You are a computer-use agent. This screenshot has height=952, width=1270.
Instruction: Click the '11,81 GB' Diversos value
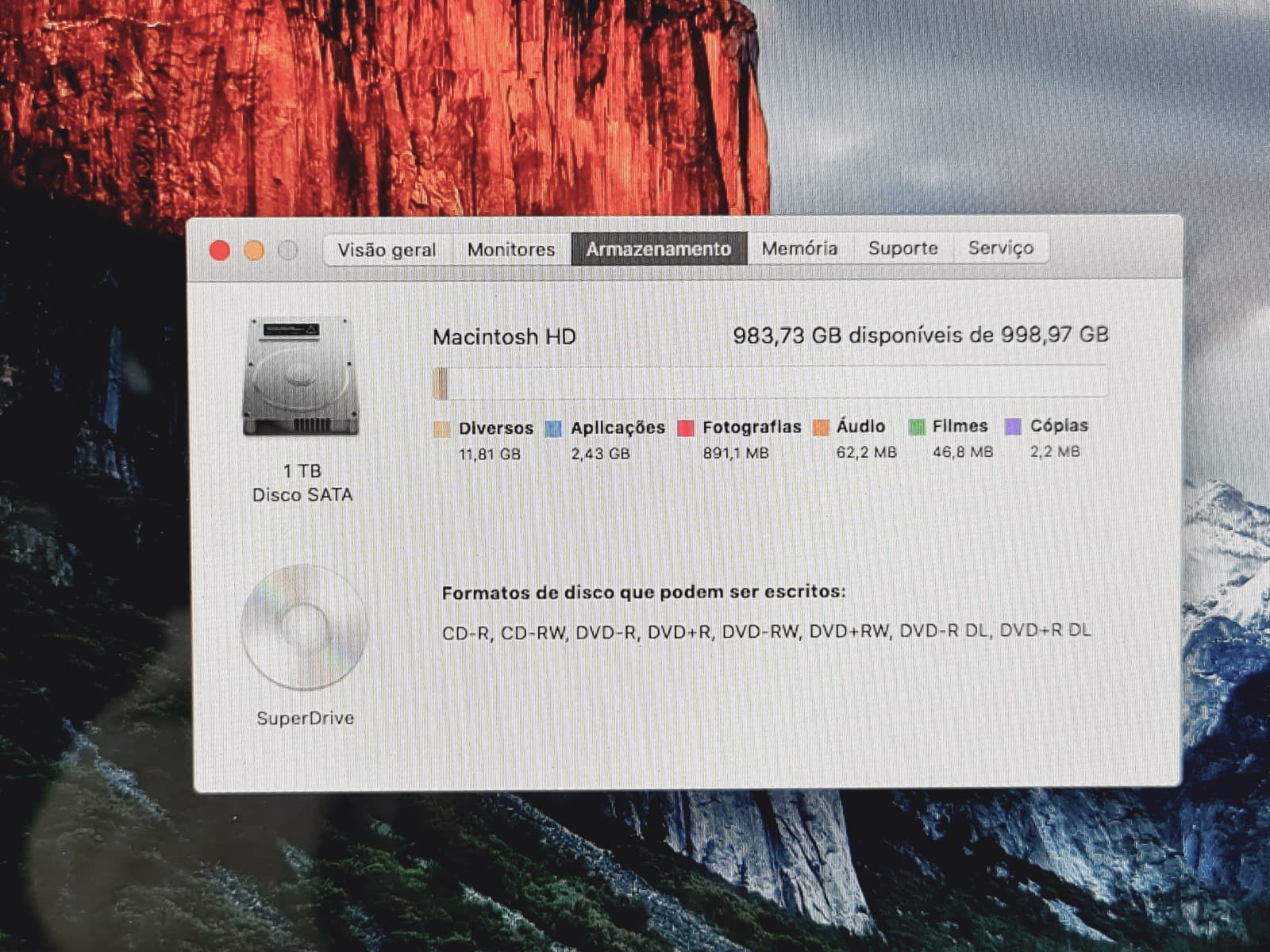click(490, 455)
